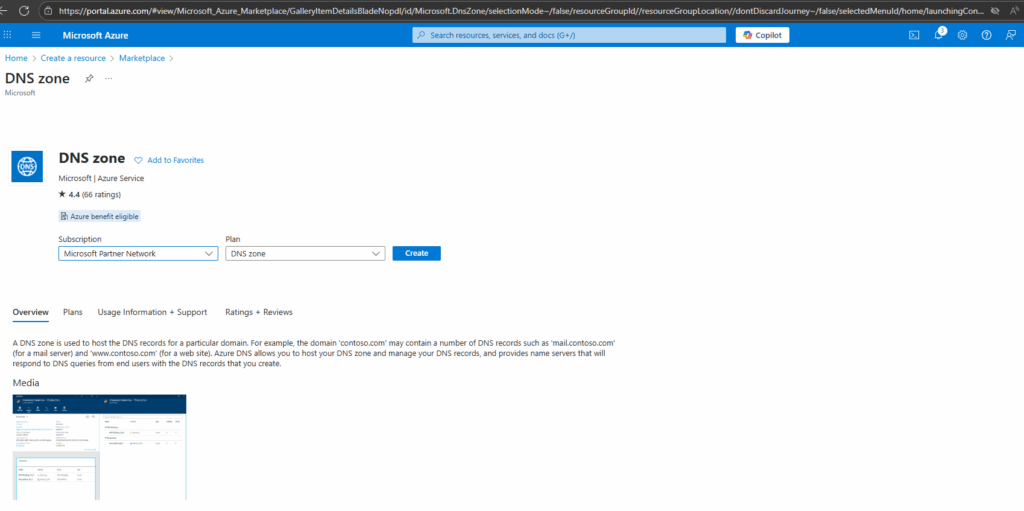1024x511 pixels.
Task: Open the Ratings + Reviews tab
Action: click(259, 312)
